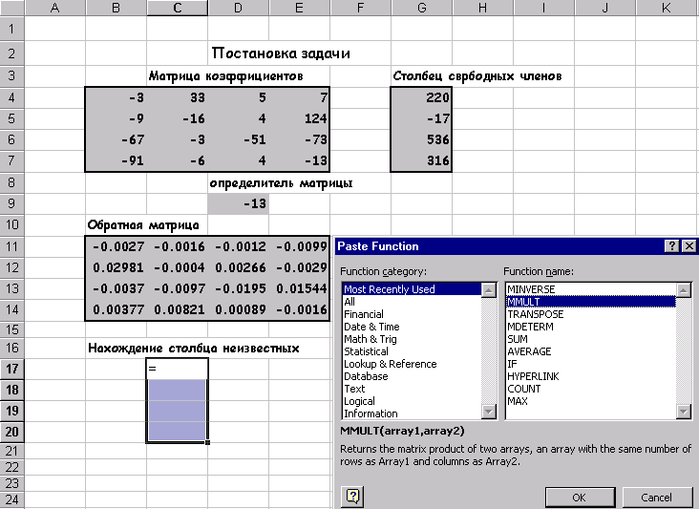This screenshot has width=699, height=509.
Task: Click the Cancel button
Action: [656, 497]
